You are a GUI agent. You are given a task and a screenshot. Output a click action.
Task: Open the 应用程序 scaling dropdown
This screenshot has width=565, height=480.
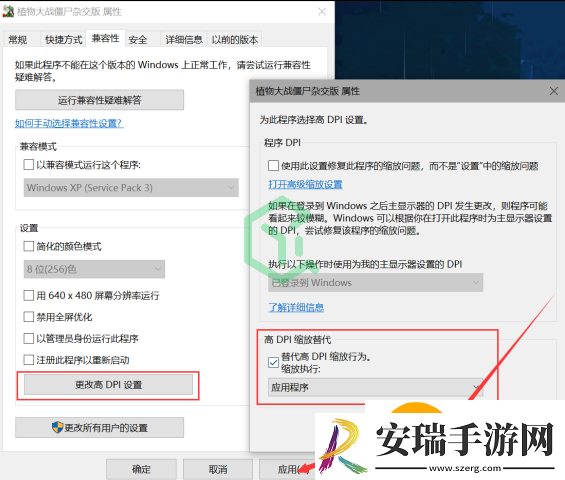(x=375, y=387)
